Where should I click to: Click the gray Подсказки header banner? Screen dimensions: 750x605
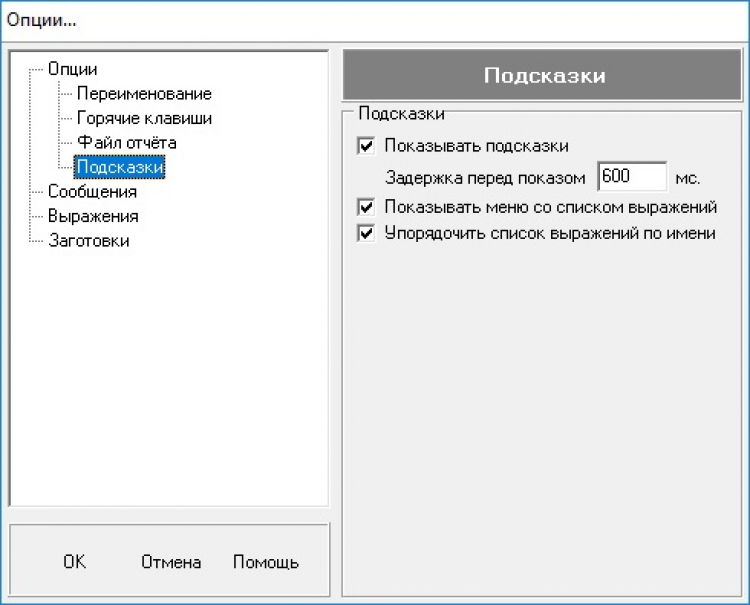click(x=544, y=76)
